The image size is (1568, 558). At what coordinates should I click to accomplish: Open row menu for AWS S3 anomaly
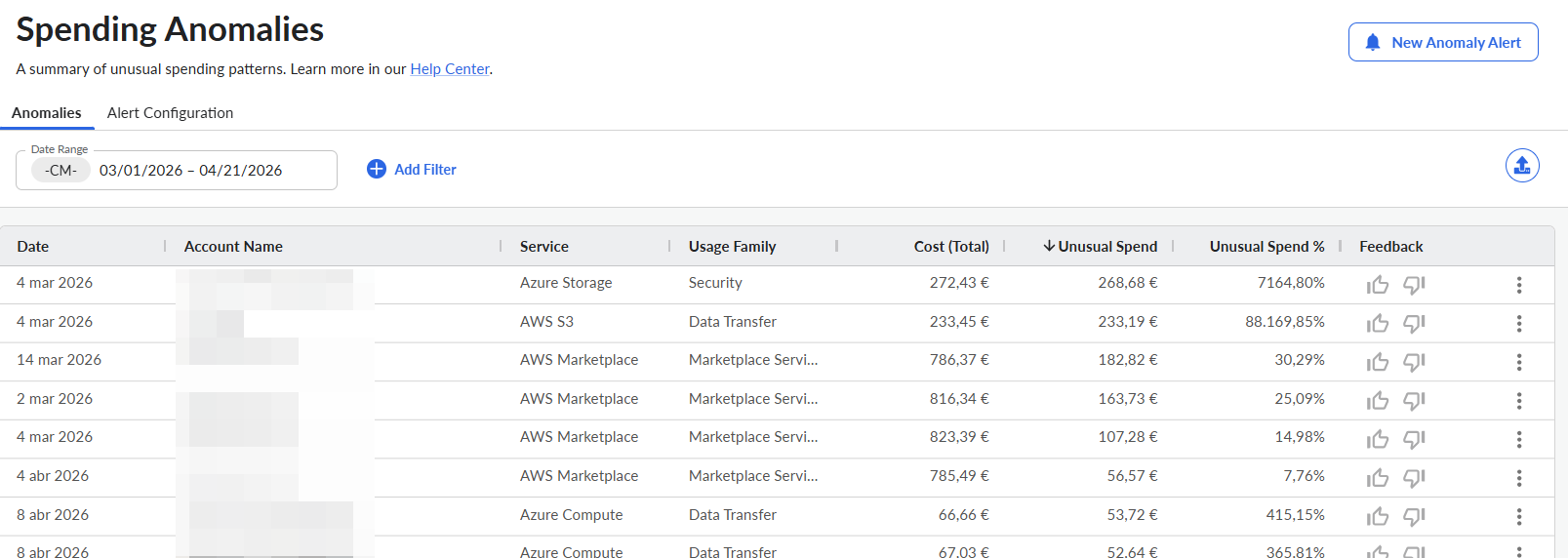[1519, 323]
